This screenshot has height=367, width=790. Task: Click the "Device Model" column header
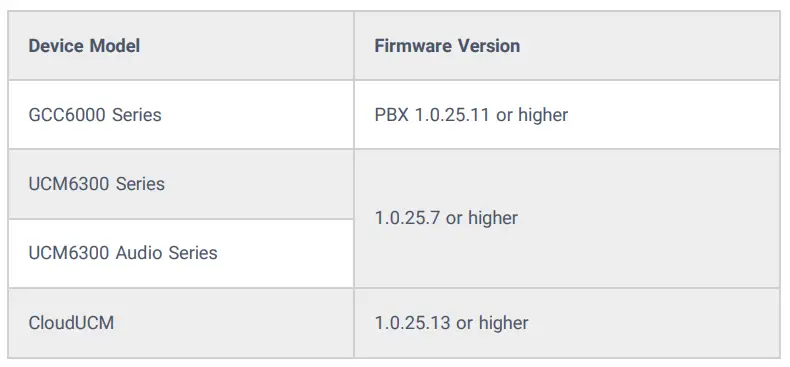click(181, 45)
